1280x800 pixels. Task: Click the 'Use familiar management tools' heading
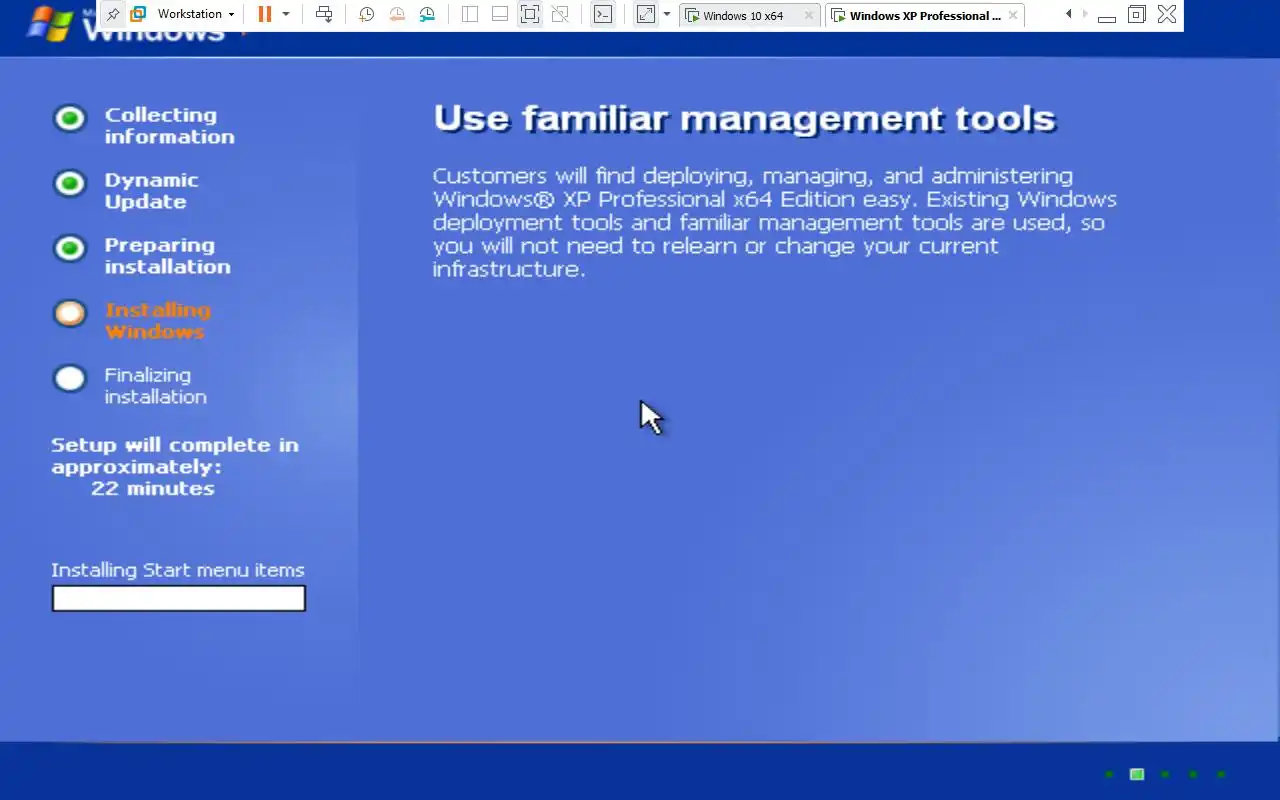pos(745,119)
